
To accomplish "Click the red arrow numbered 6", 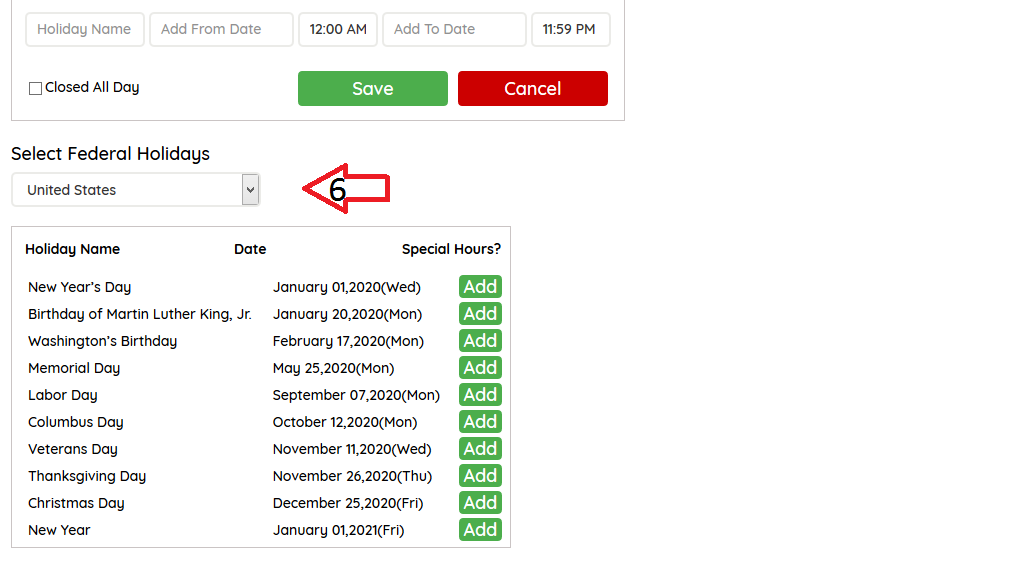I will coord(344,189).
